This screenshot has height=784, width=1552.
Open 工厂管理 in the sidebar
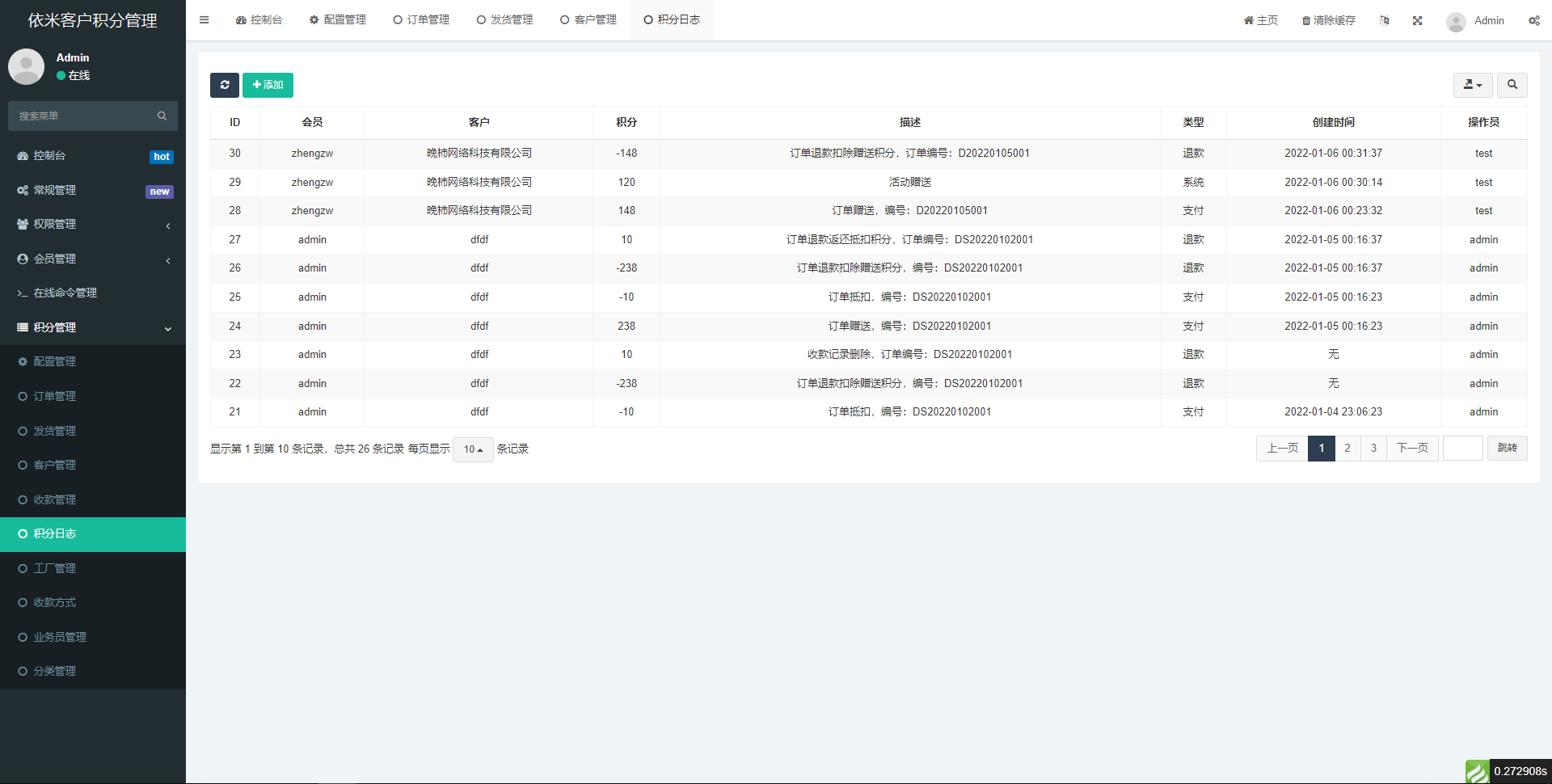click(55, 568)
